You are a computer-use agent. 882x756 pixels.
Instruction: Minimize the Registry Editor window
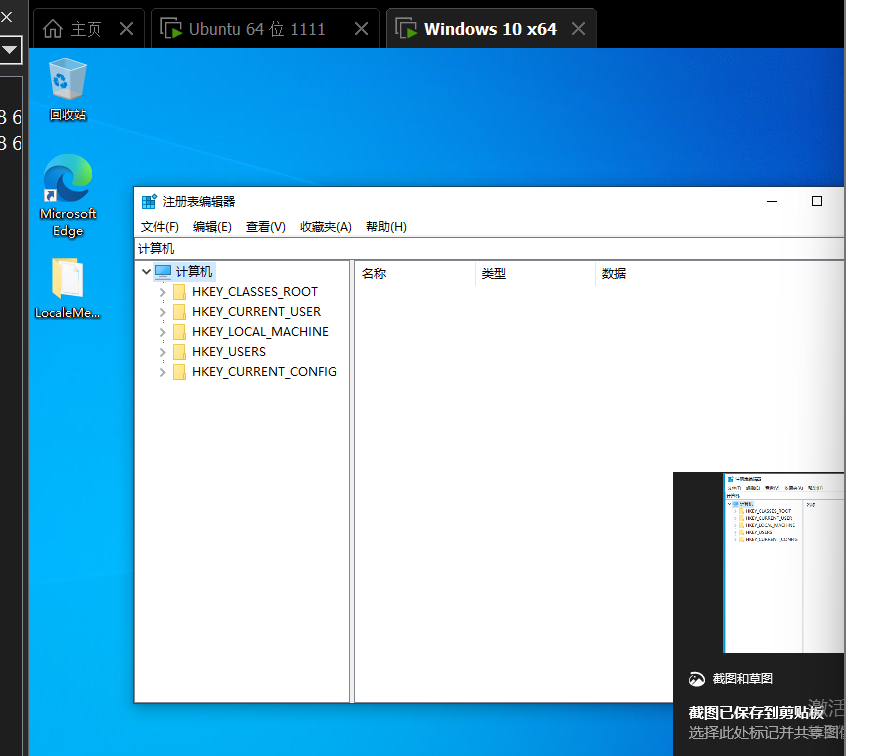click(772, 201)
